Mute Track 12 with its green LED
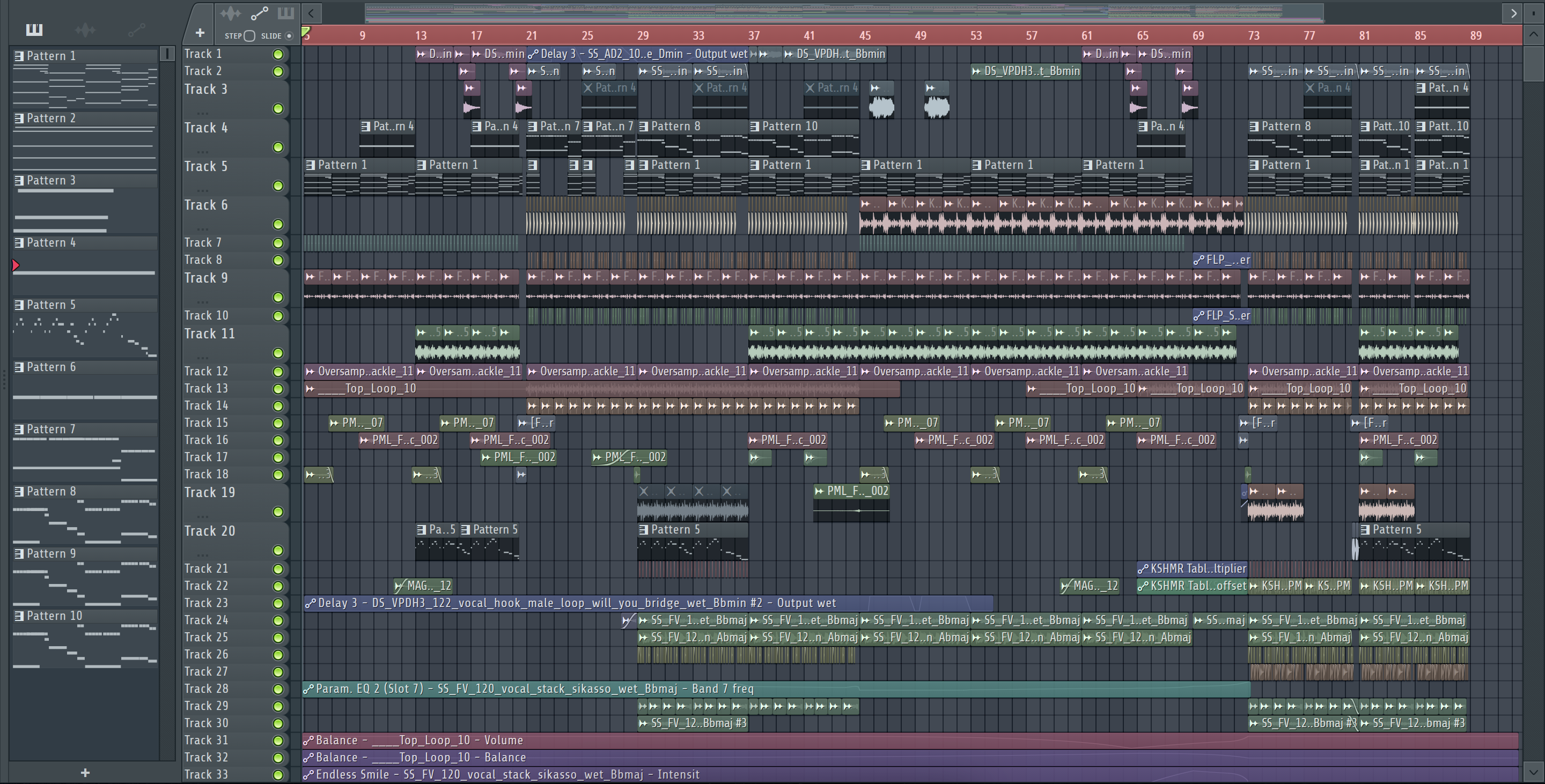 point(278,372)
